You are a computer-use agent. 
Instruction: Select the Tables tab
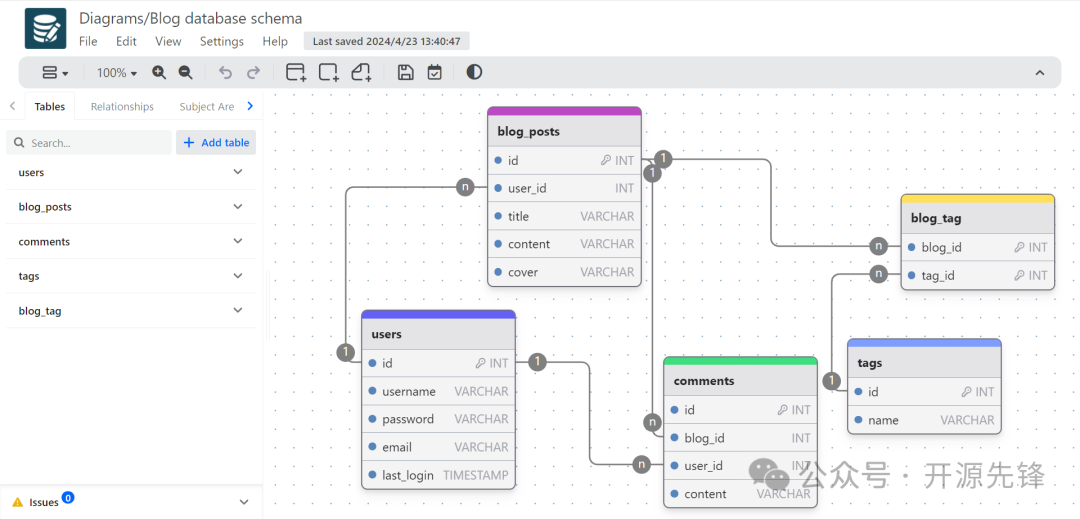point(50,107)
